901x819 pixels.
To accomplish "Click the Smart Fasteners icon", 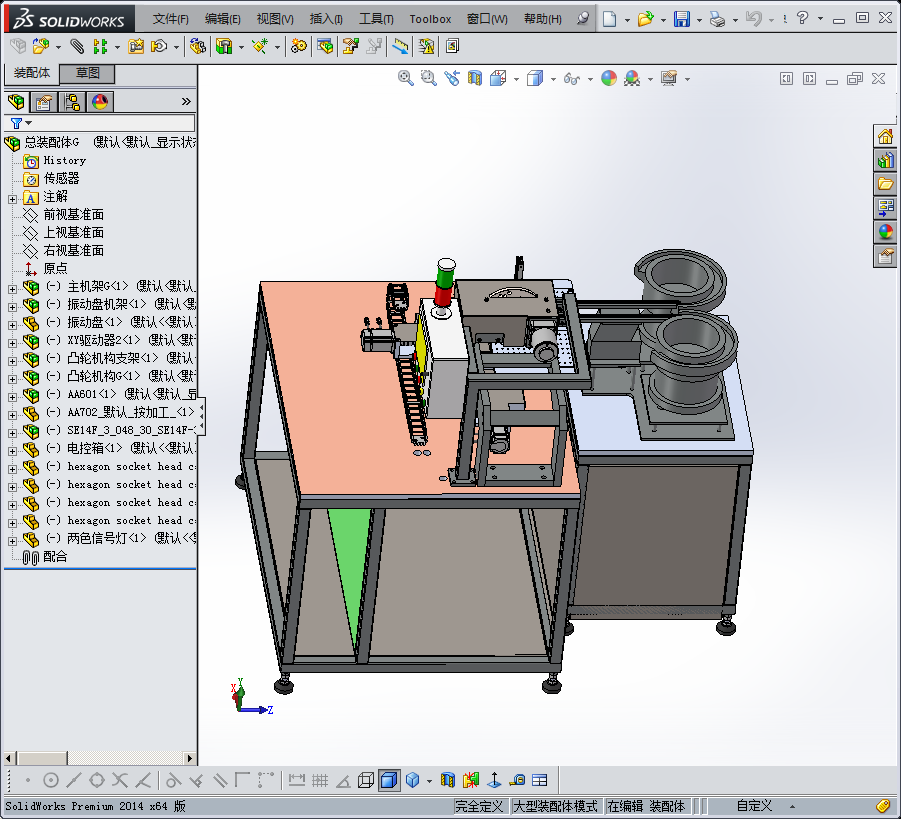I will coord(136,46).
